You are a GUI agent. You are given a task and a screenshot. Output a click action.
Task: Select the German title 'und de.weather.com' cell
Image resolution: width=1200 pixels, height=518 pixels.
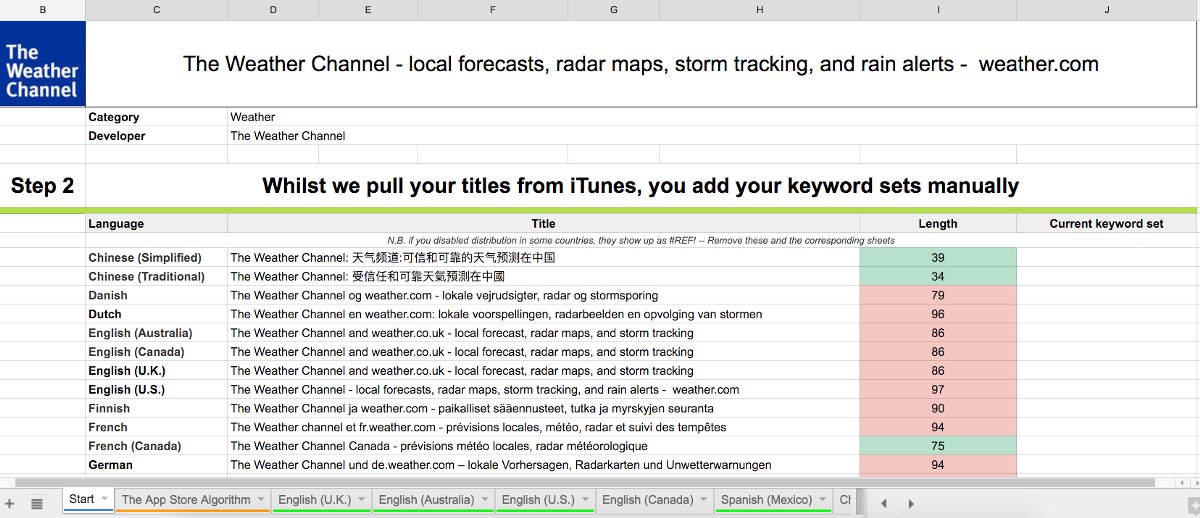coord(543,465)
